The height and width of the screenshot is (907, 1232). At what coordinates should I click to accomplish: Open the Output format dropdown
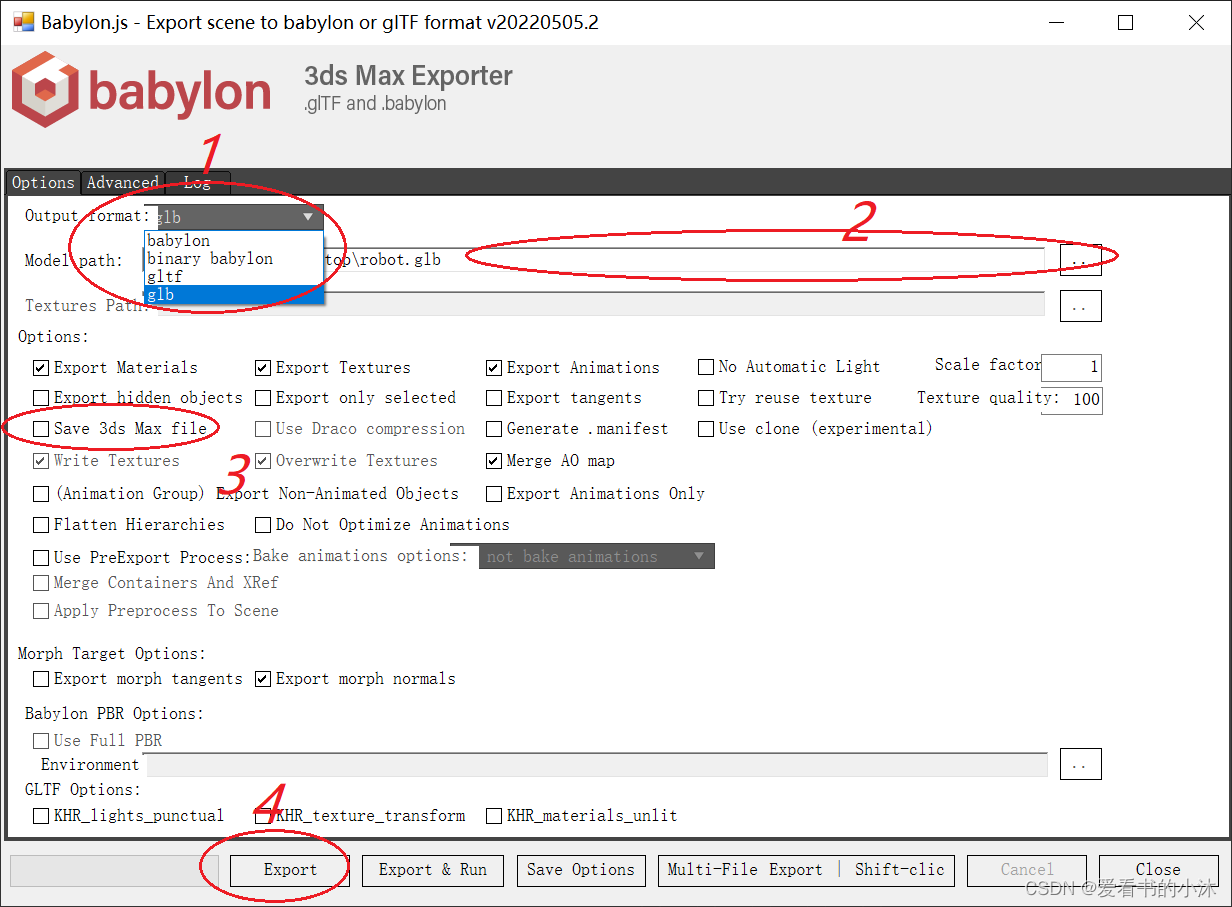pos(236,217)
